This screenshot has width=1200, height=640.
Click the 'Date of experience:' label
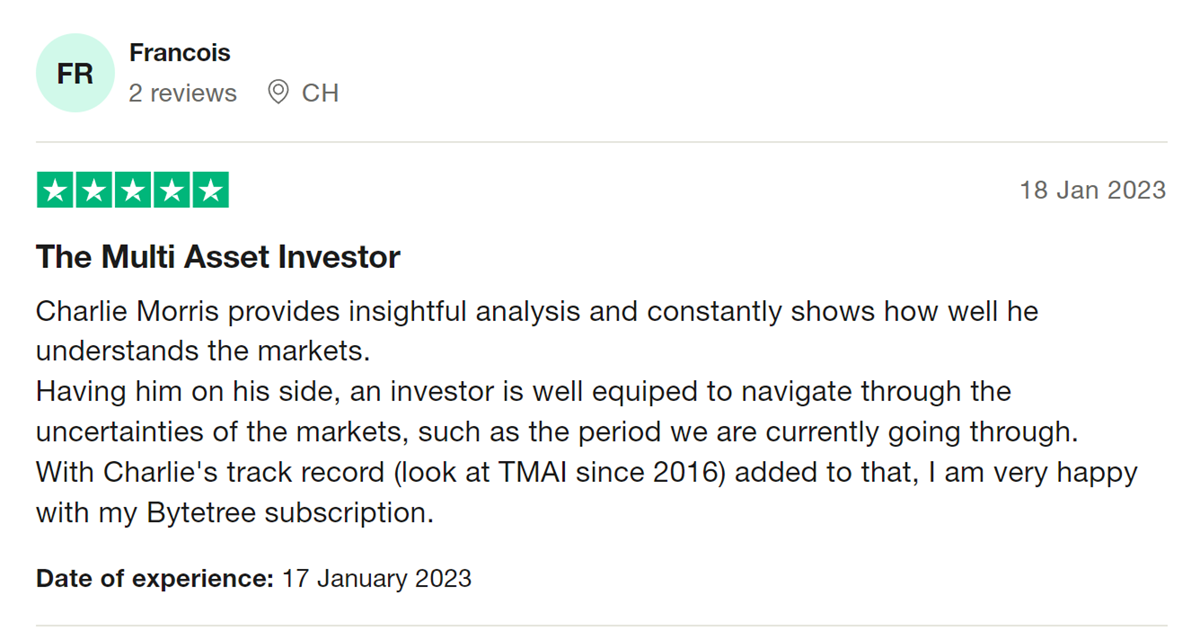[x=154, y=578]
